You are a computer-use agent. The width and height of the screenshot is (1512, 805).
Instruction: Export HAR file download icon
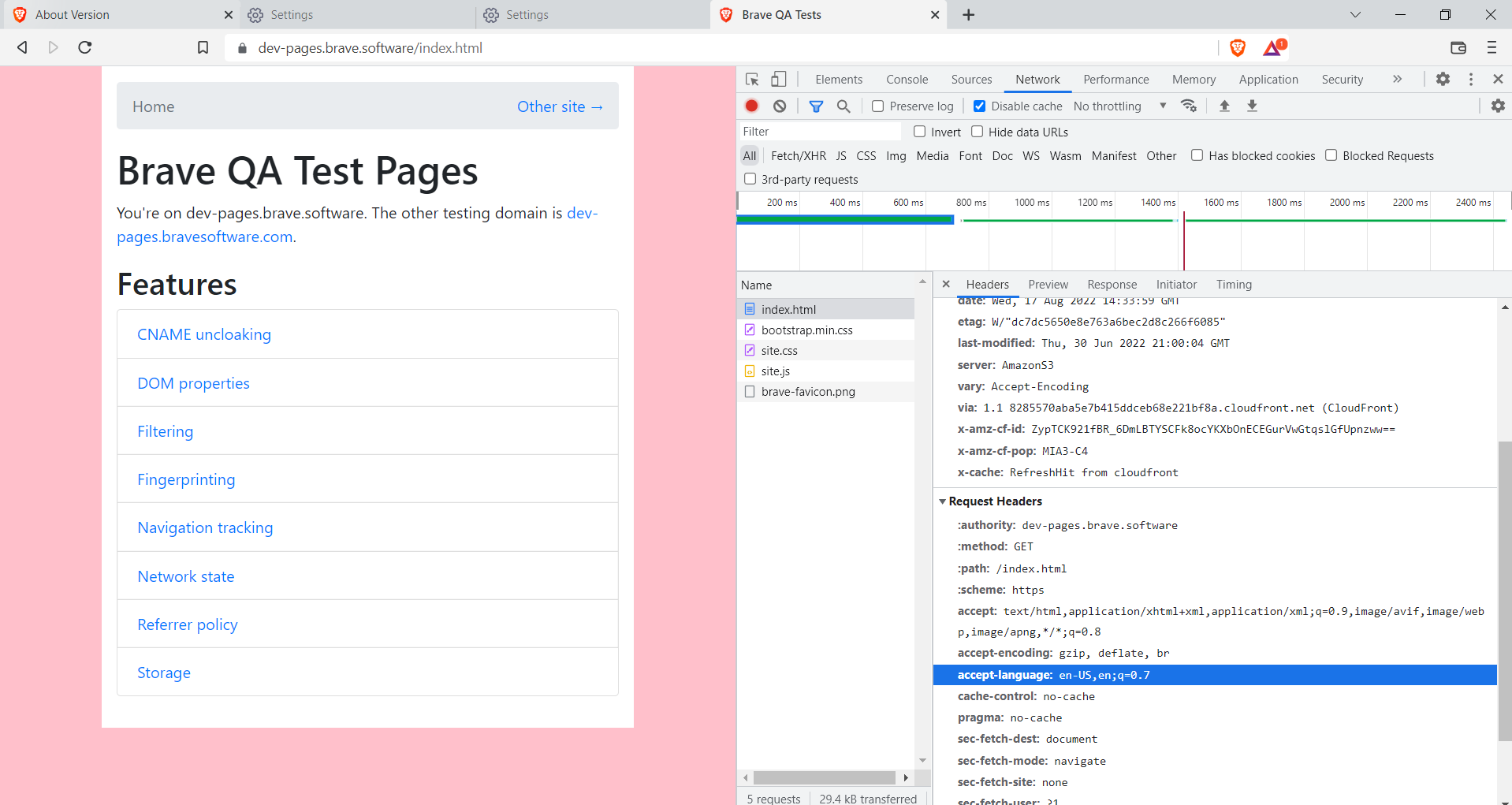click(x=1252, y=106)
